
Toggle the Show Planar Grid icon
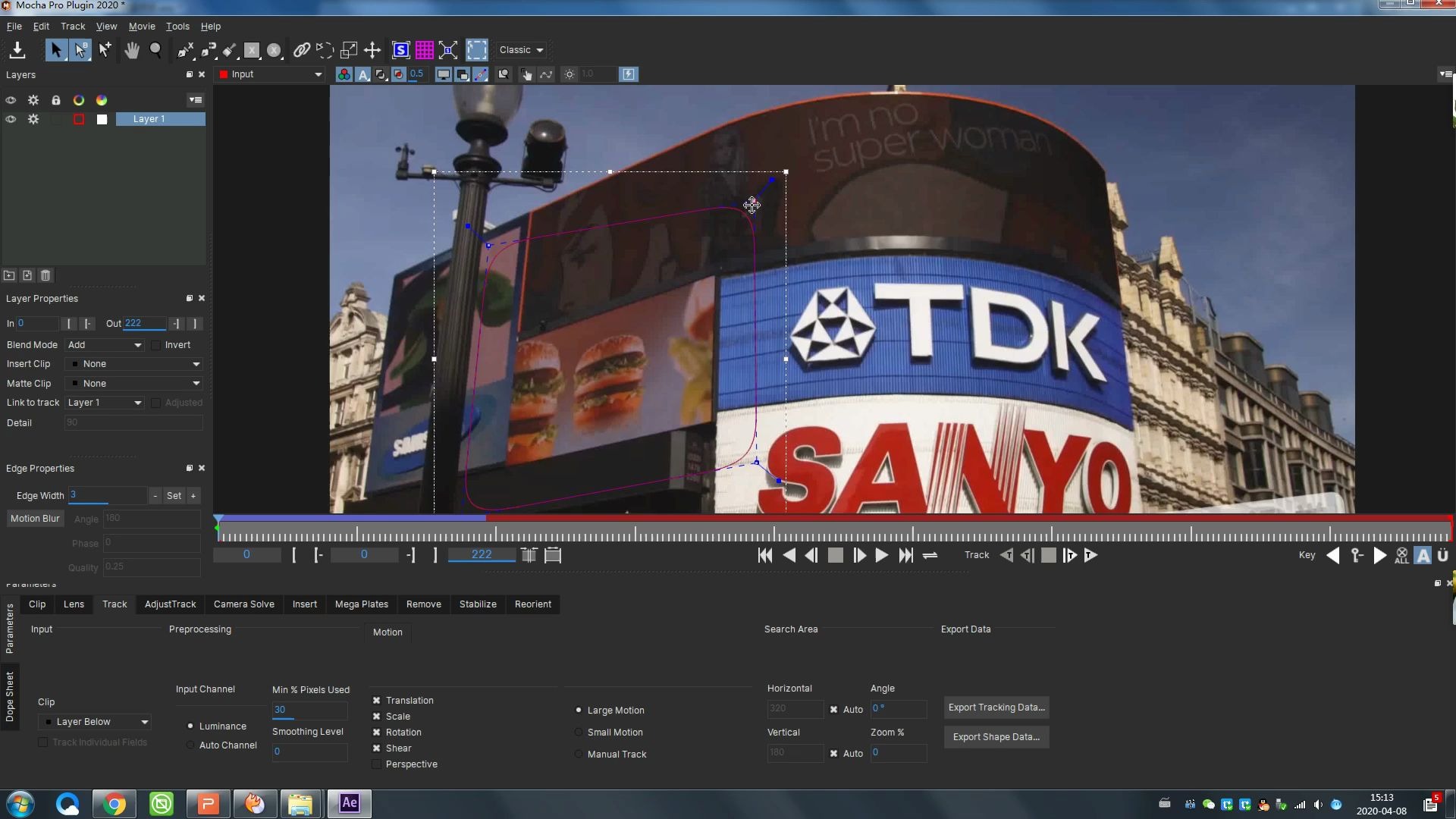click(x=425, y=50)
